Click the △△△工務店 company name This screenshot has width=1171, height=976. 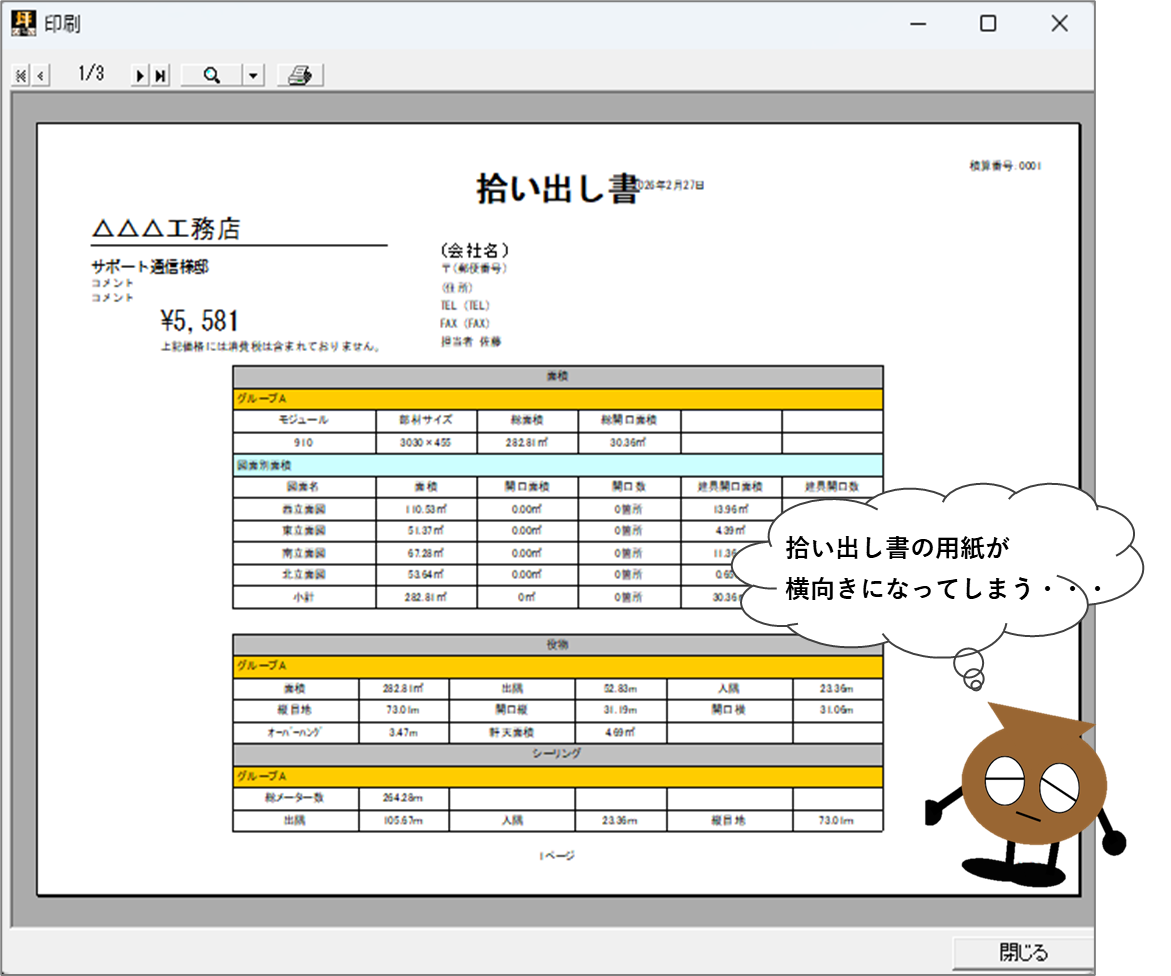tap(166, 229)
